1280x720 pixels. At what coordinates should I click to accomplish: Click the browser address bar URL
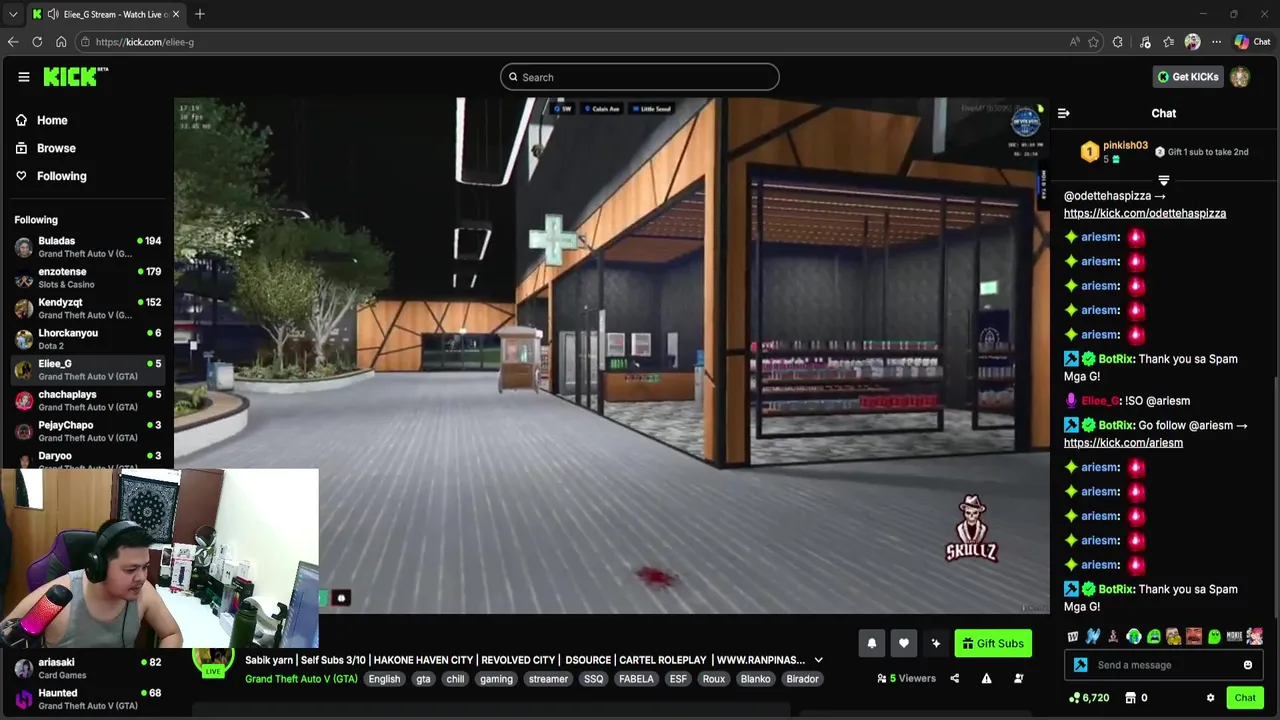point(145,42)
